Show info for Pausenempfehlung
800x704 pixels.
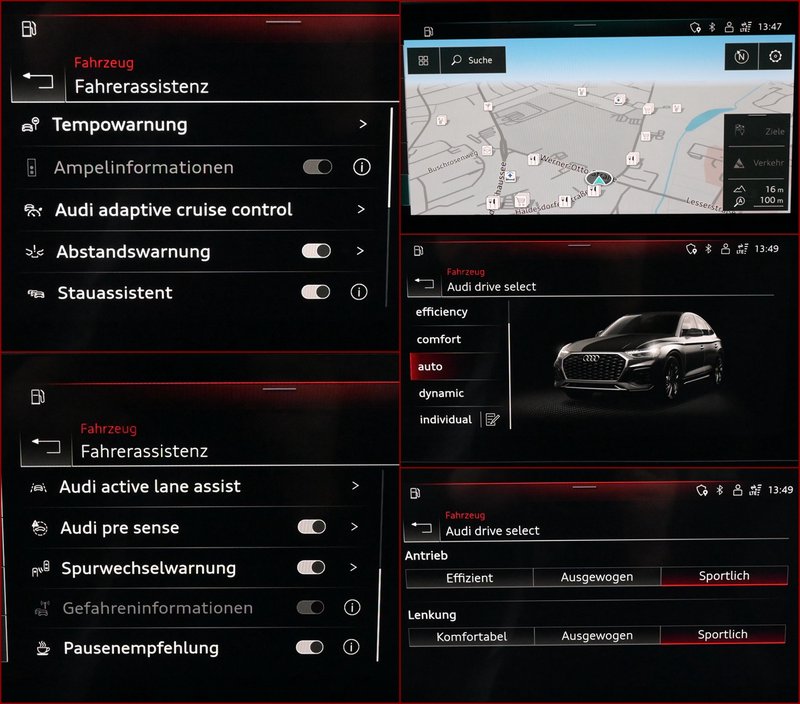351,647
